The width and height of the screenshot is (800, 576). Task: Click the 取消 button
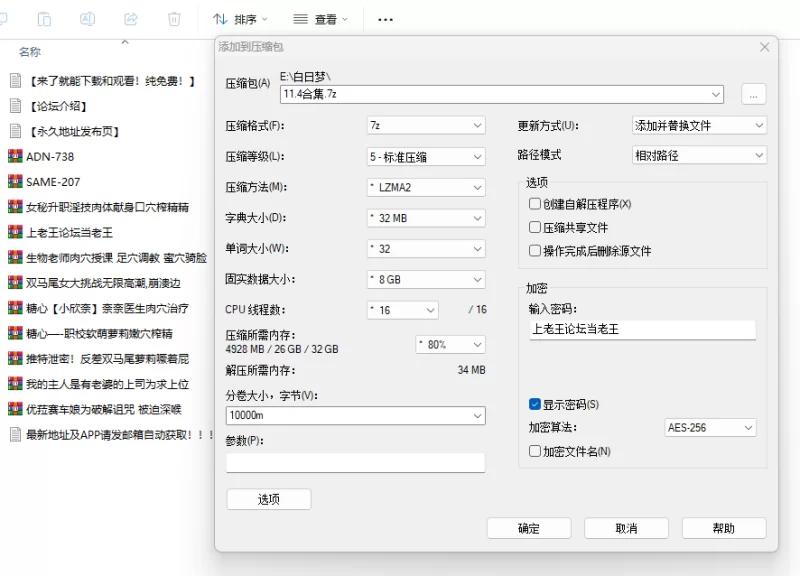click(626, 528)
